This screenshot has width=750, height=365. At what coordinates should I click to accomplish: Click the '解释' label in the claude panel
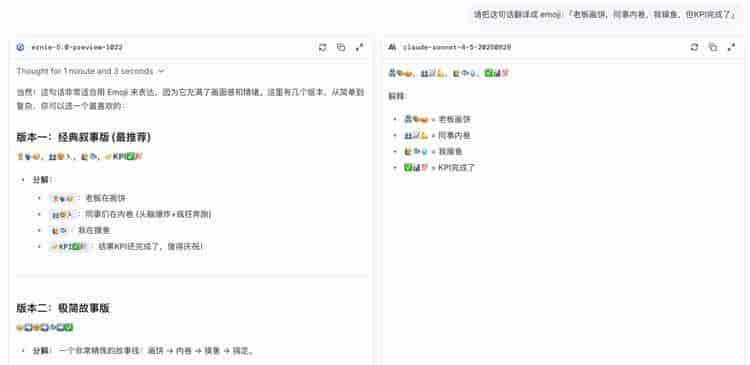coord(397,97)
